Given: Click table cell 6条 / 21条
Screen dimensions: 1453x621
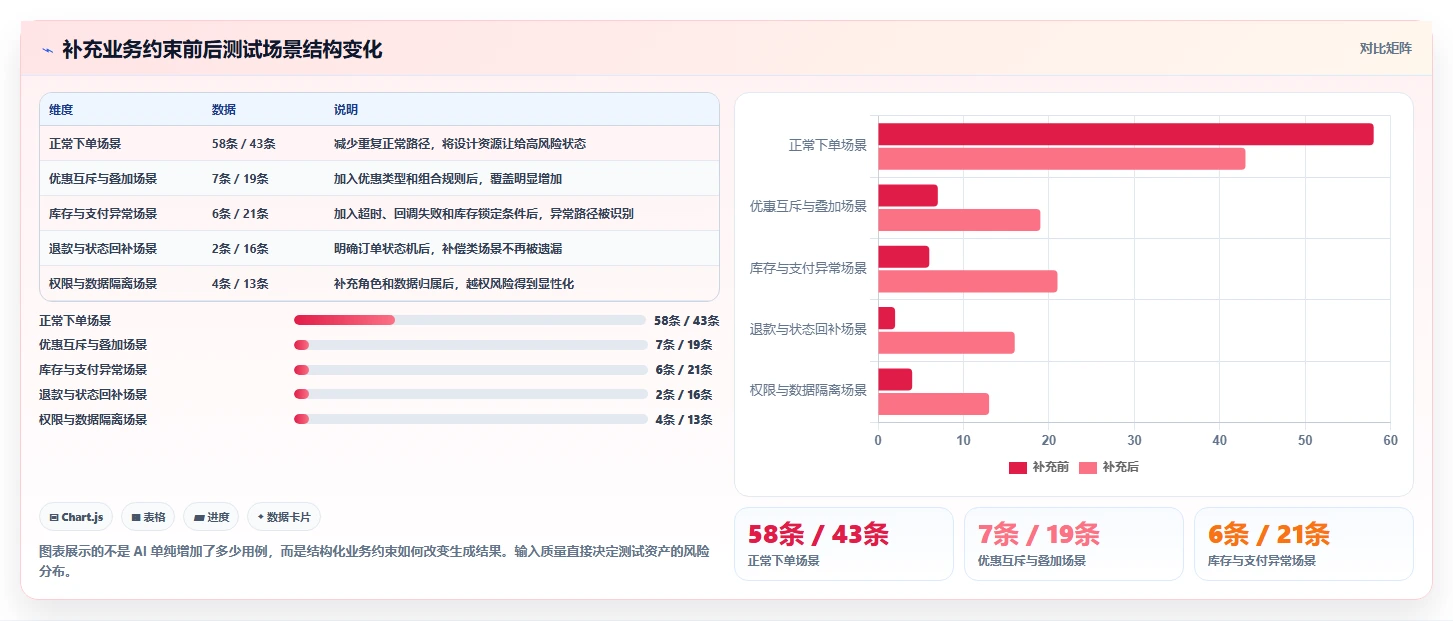Looking at the screenshot, I should point(240,214).
